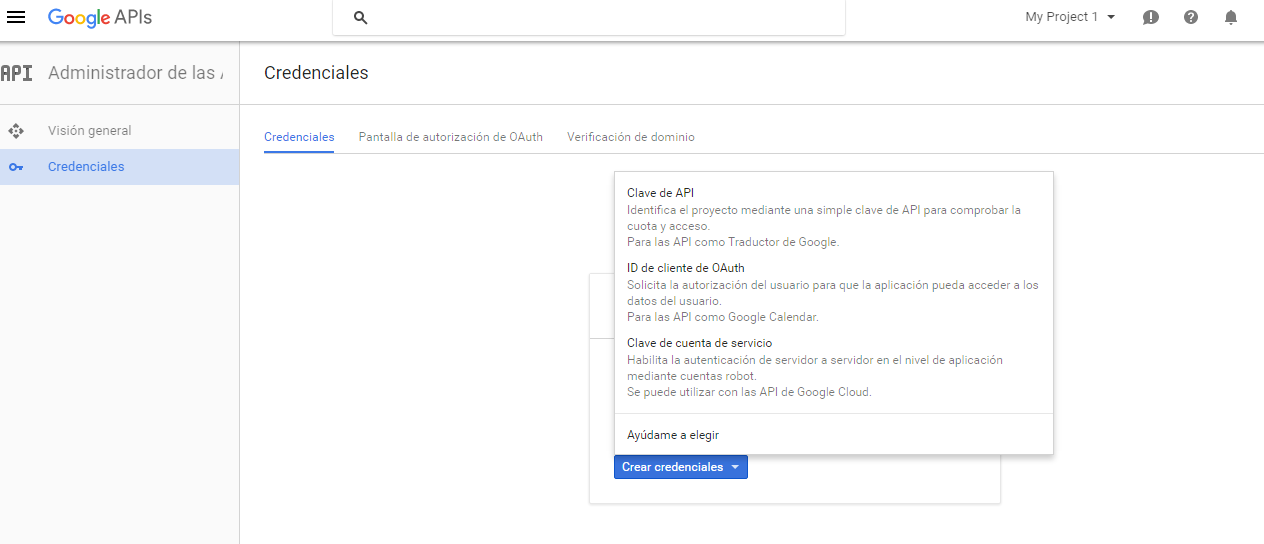Choose Clave de API option
This screenshot has height=544, width=1264.
point(660,193)
